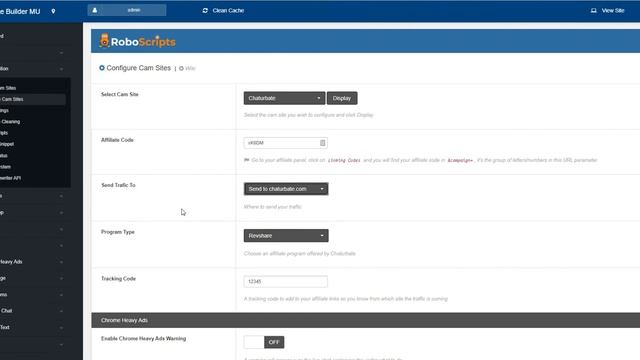The height and width of the screenshot is (360, 640).
Task: Click the View Site link
Action: pyautogui.click(x=608, y=11)
